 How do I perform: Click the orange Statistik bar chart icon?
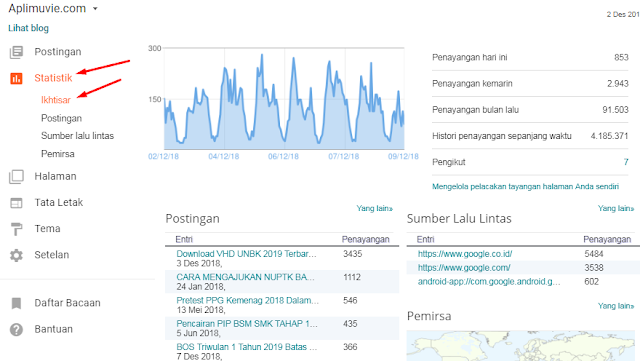pos(16,78)
